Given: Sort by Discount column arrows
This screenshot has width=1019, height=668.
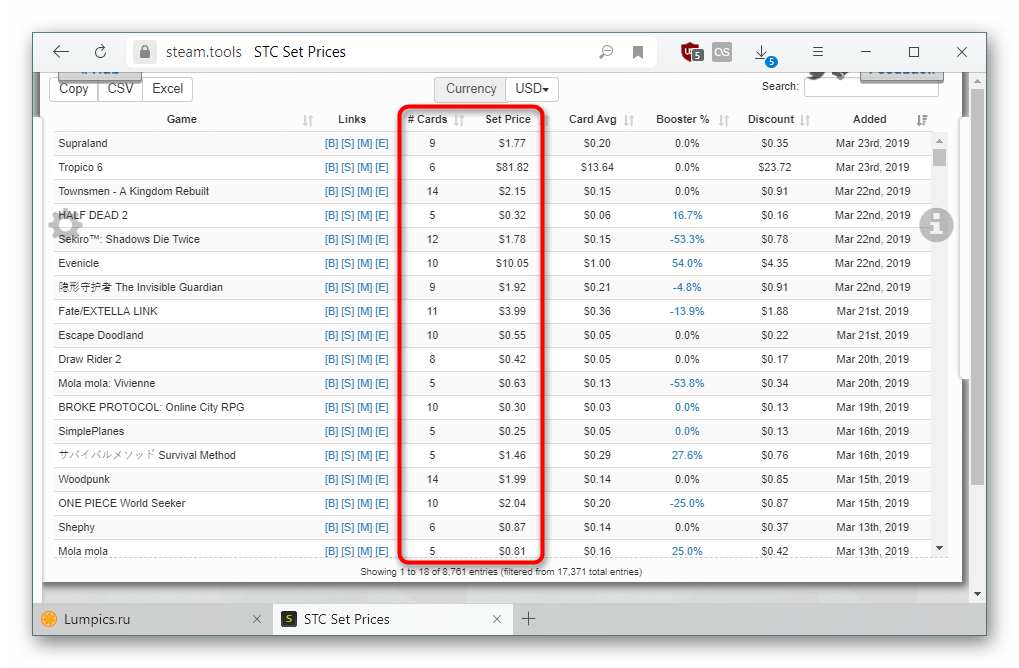Looking at the screenshot, I should click(805, 120).
